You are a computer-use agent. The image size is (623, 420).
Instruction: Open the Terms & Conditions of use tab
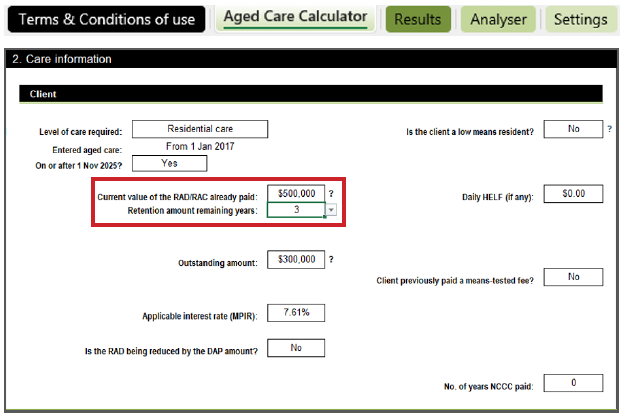[x=108, y=19]
